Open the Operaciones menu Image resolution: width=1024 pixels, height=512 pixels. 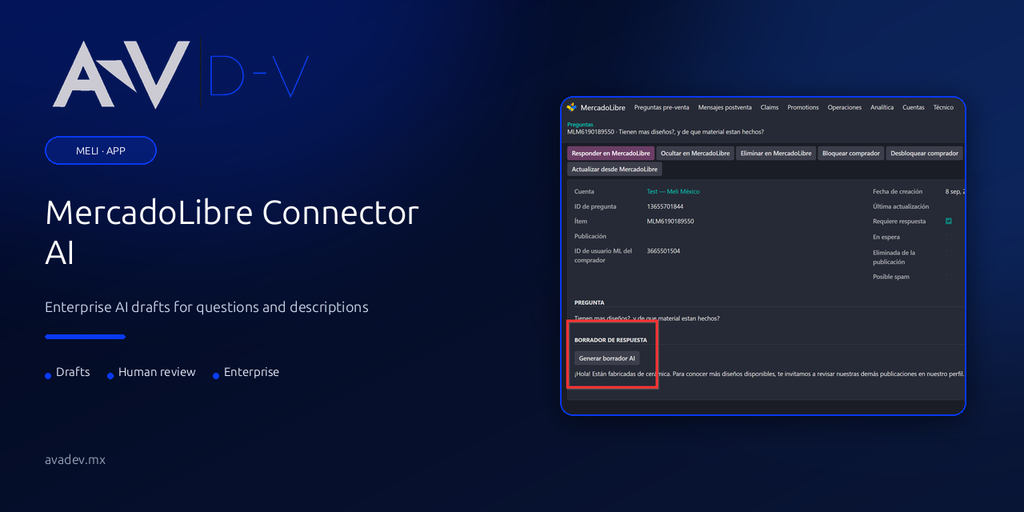(844, 107)
